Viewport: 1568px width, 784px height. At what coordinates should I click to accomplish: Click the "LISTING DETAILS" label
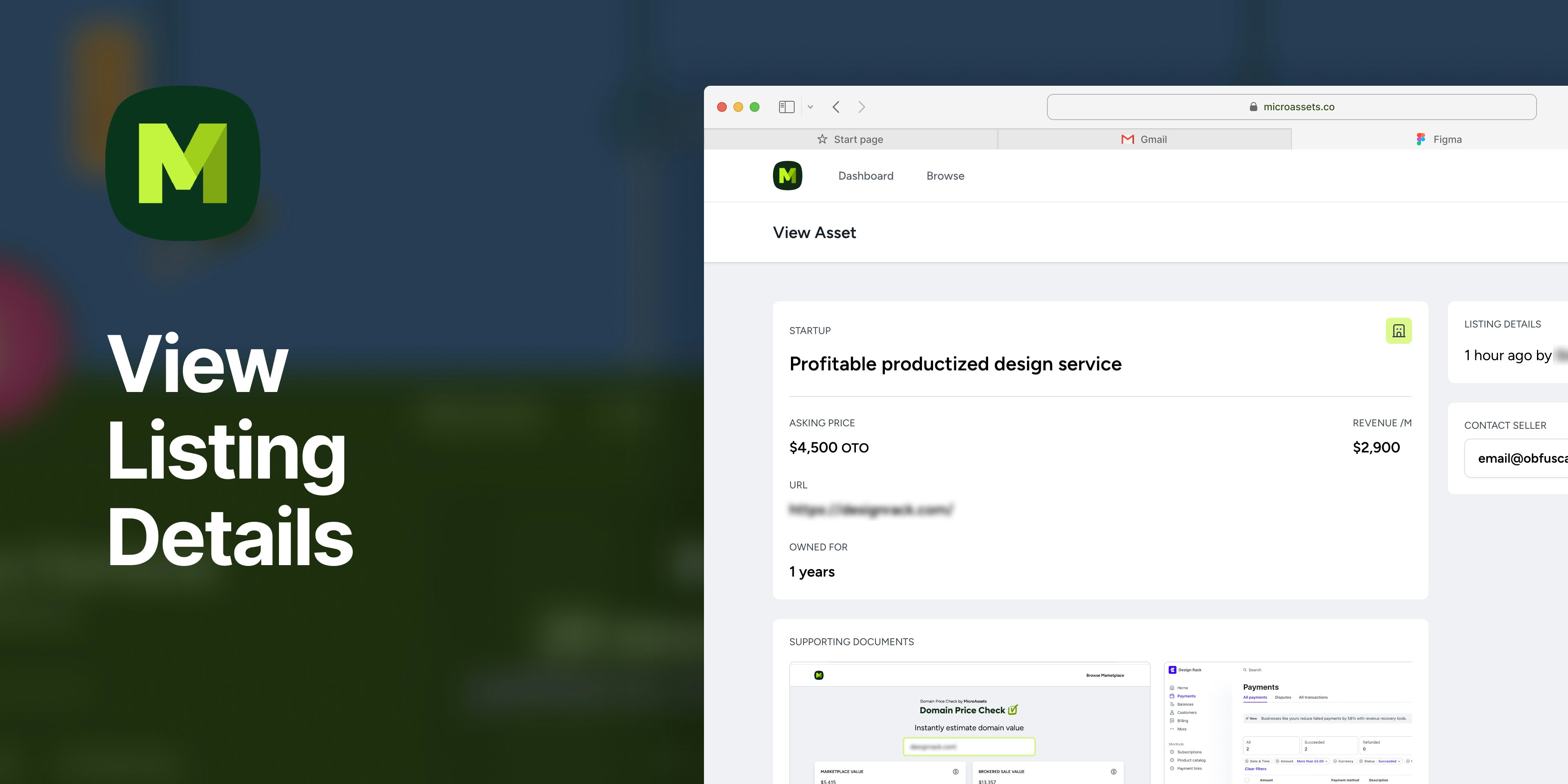point(1503,325)
